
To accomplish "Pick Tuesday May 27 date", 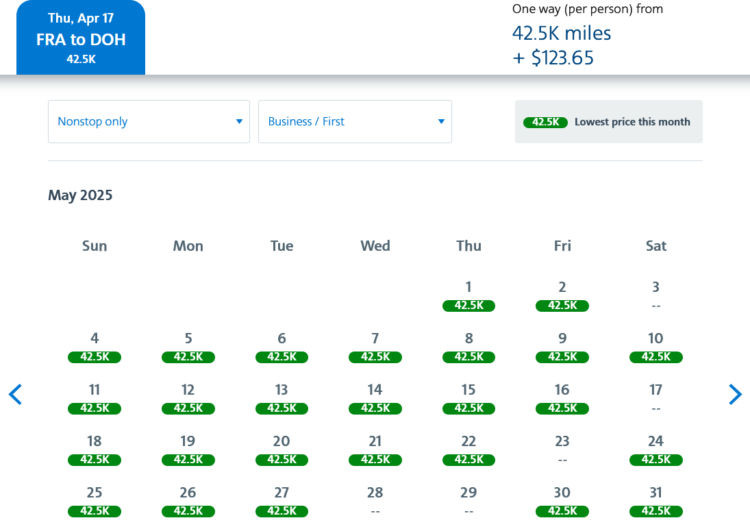I will point(282,501).
